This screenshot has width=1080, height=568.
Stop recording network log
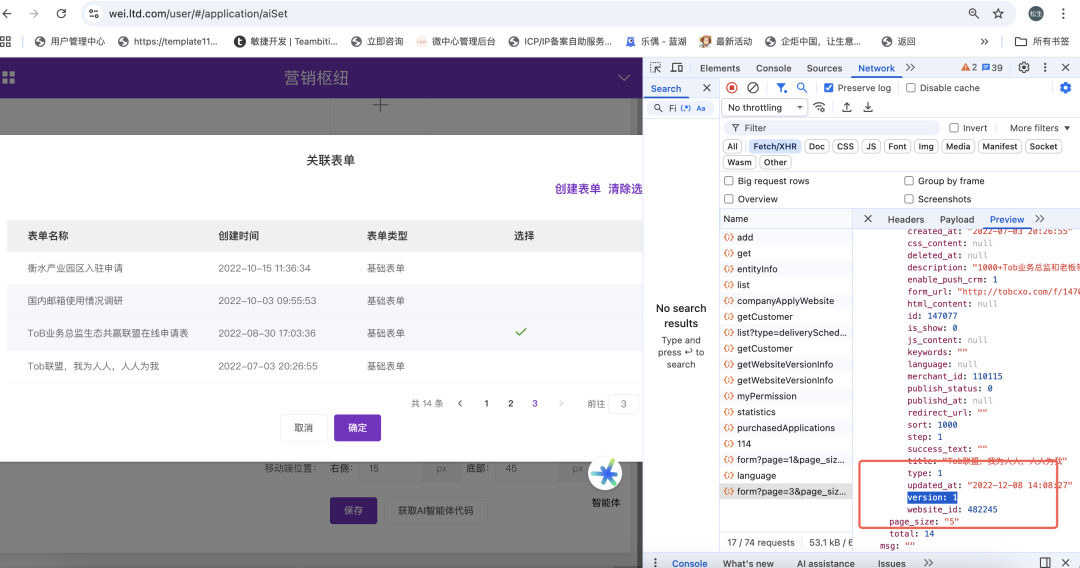(732, 88)
